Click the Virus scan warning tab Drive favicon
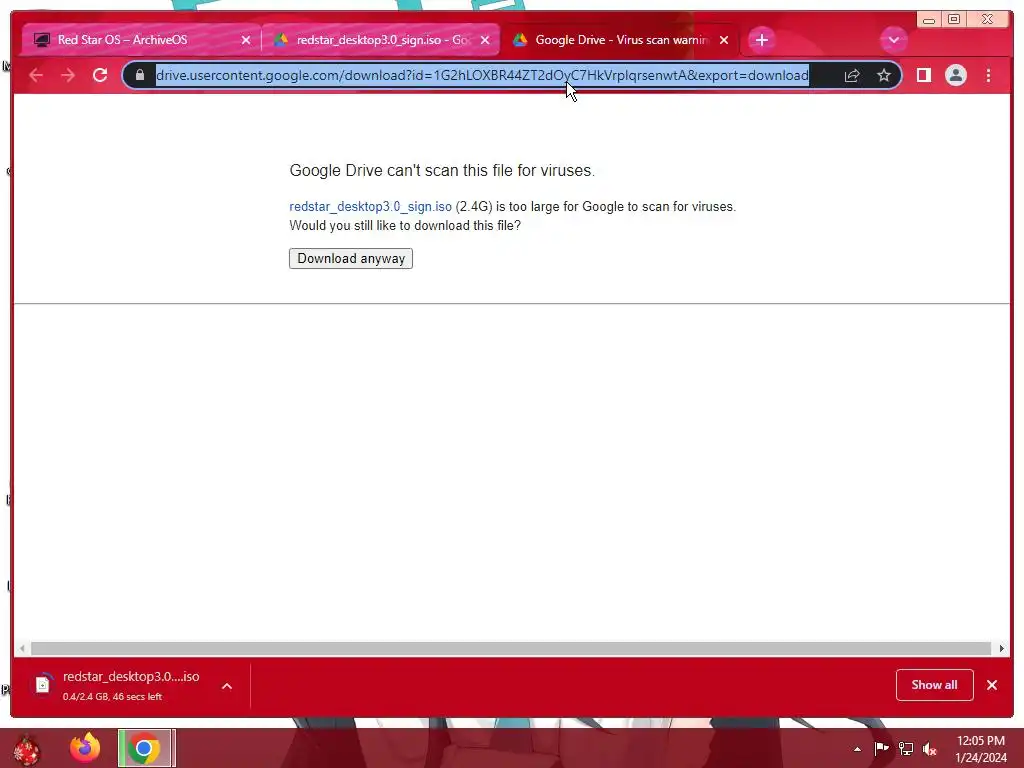The width and height of the screenshot is (1024, 768). (x=520, y=40)
